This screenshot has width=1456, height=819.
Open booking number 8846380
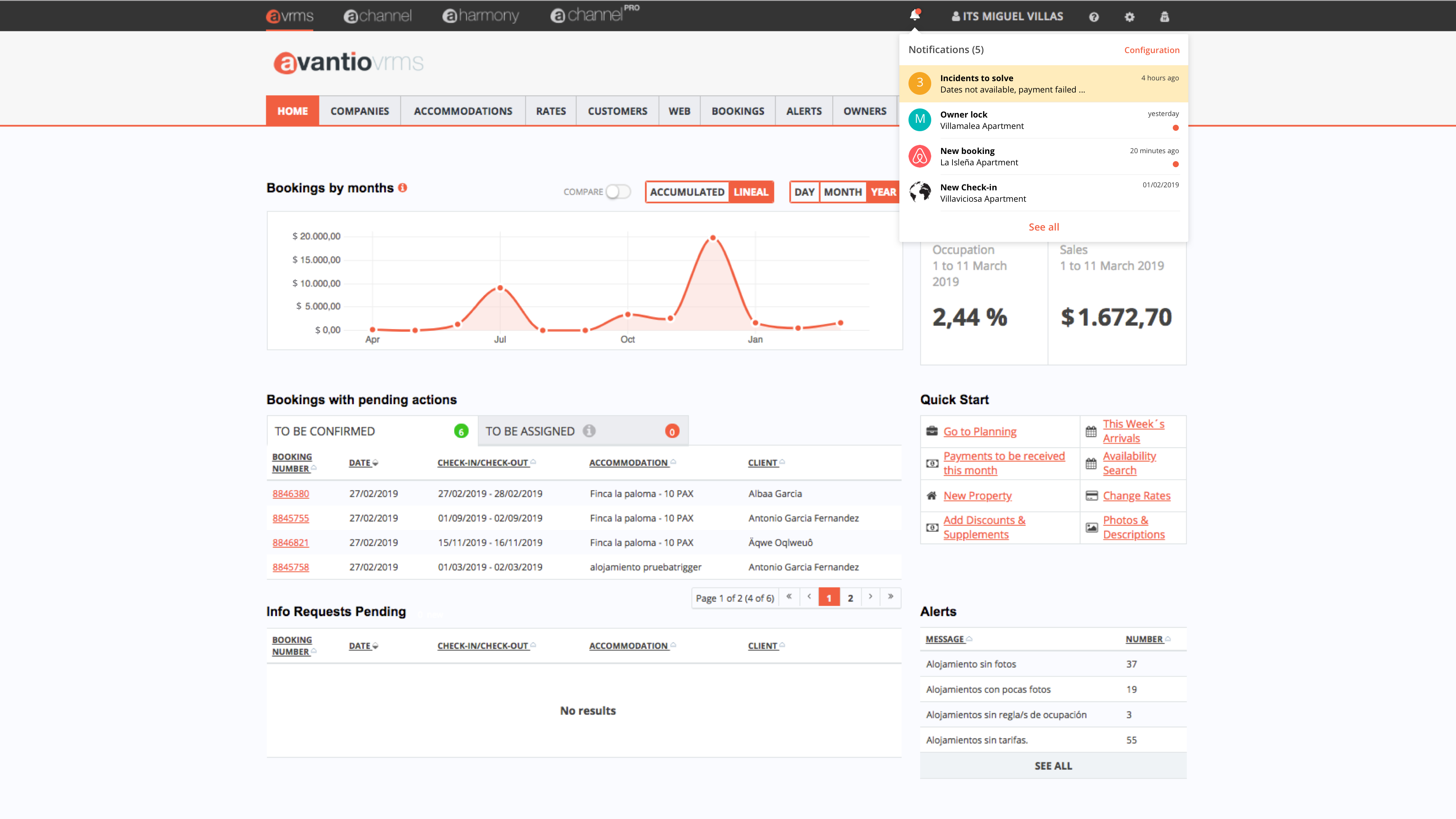tap(290, 493)
